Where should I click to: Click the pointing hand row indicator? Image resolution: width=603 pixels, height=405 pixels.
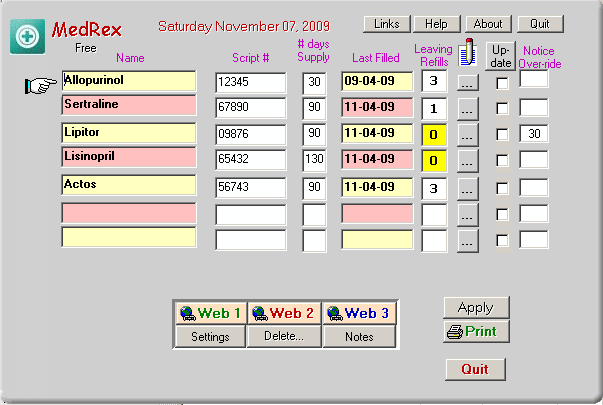[40, 85]
